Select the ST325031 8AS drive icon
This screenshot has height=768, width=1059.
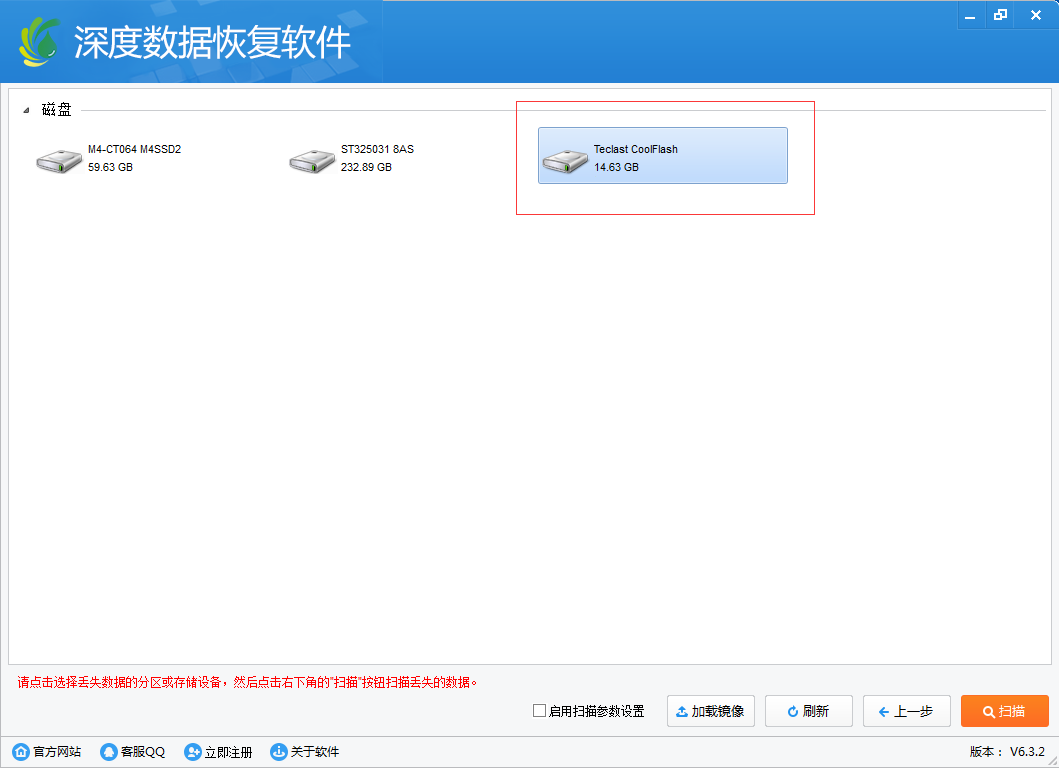(312, 161)
